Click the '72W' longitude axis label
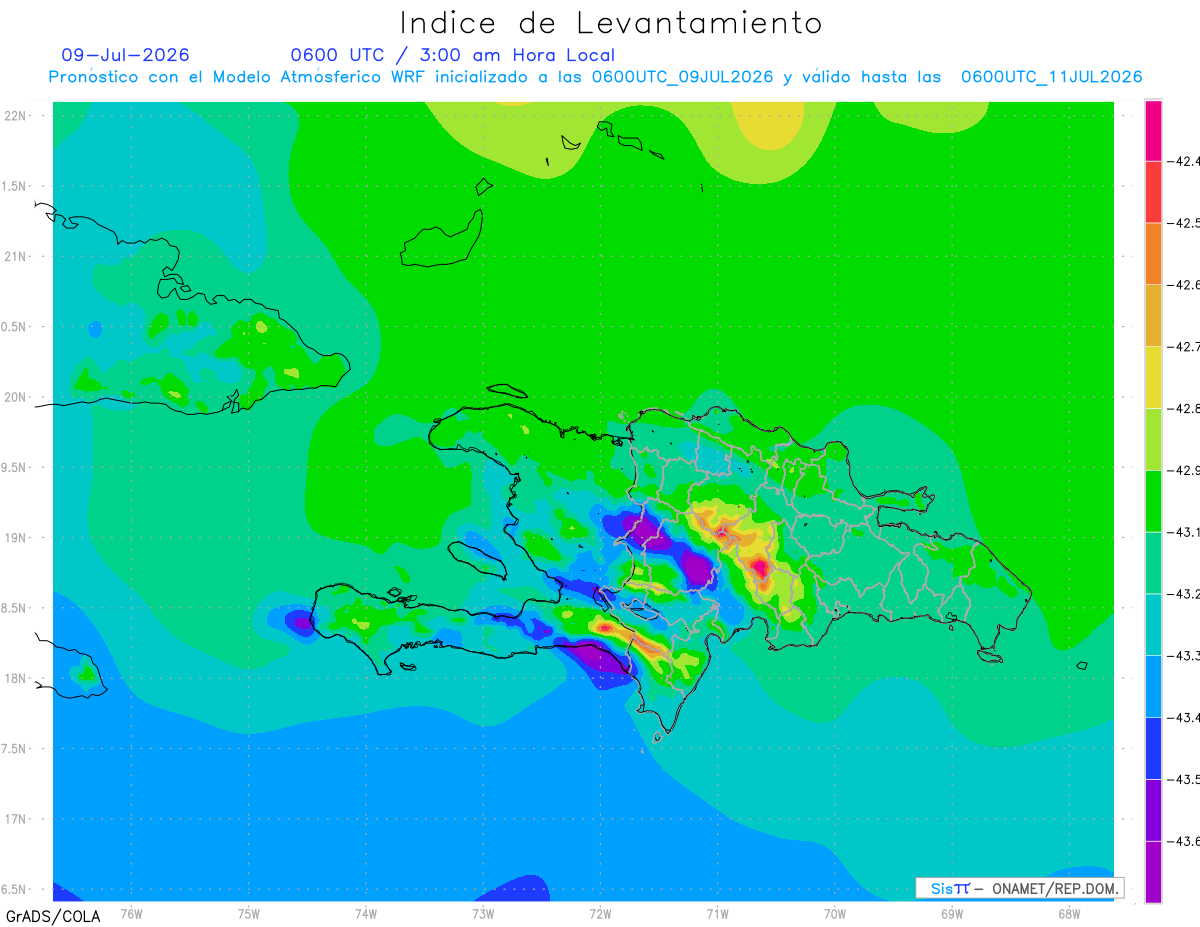This screenshot has width=1200, height=927. [600, 914]
